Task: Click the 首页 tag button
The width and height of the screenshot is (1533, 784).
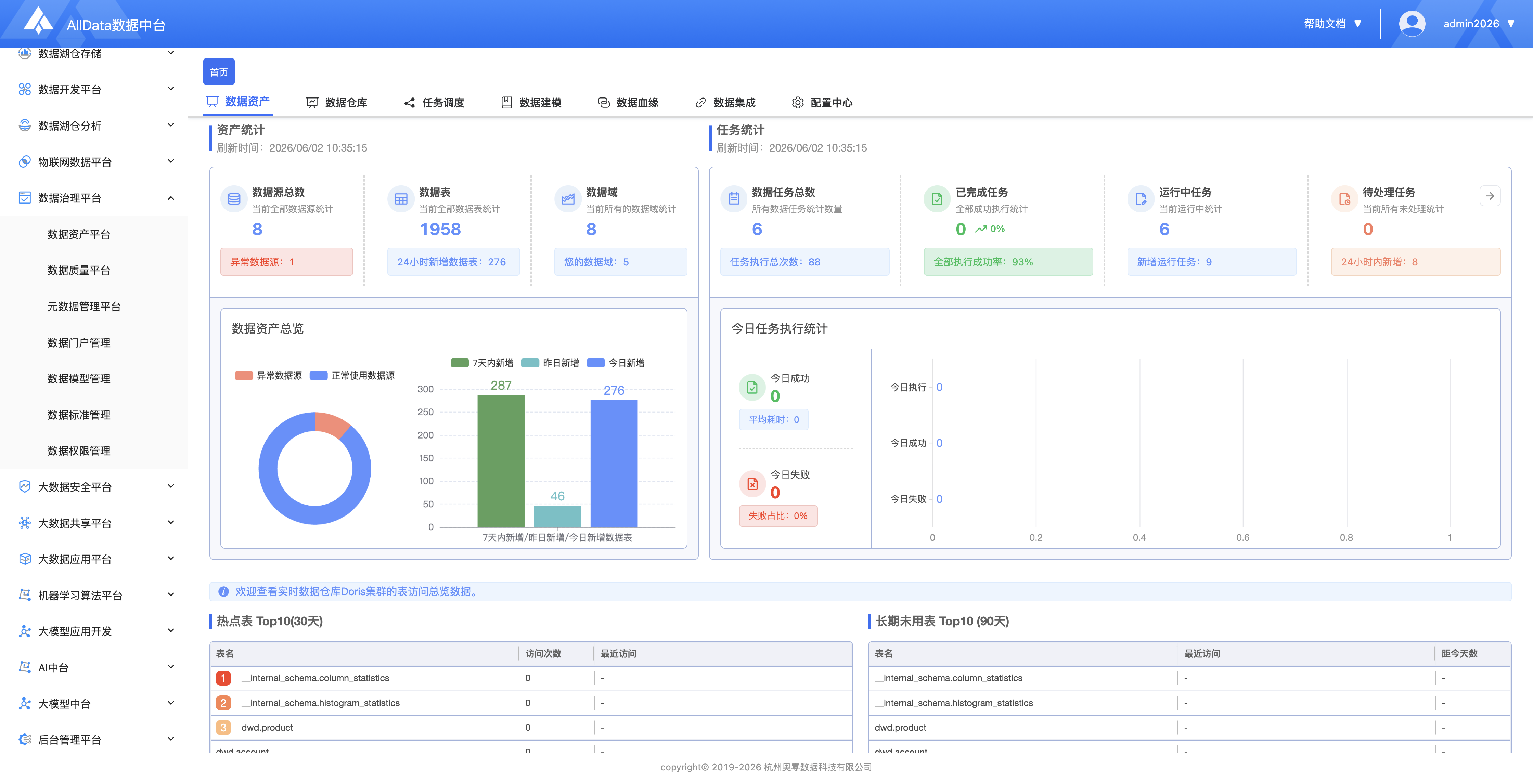Action: (218, 72)
